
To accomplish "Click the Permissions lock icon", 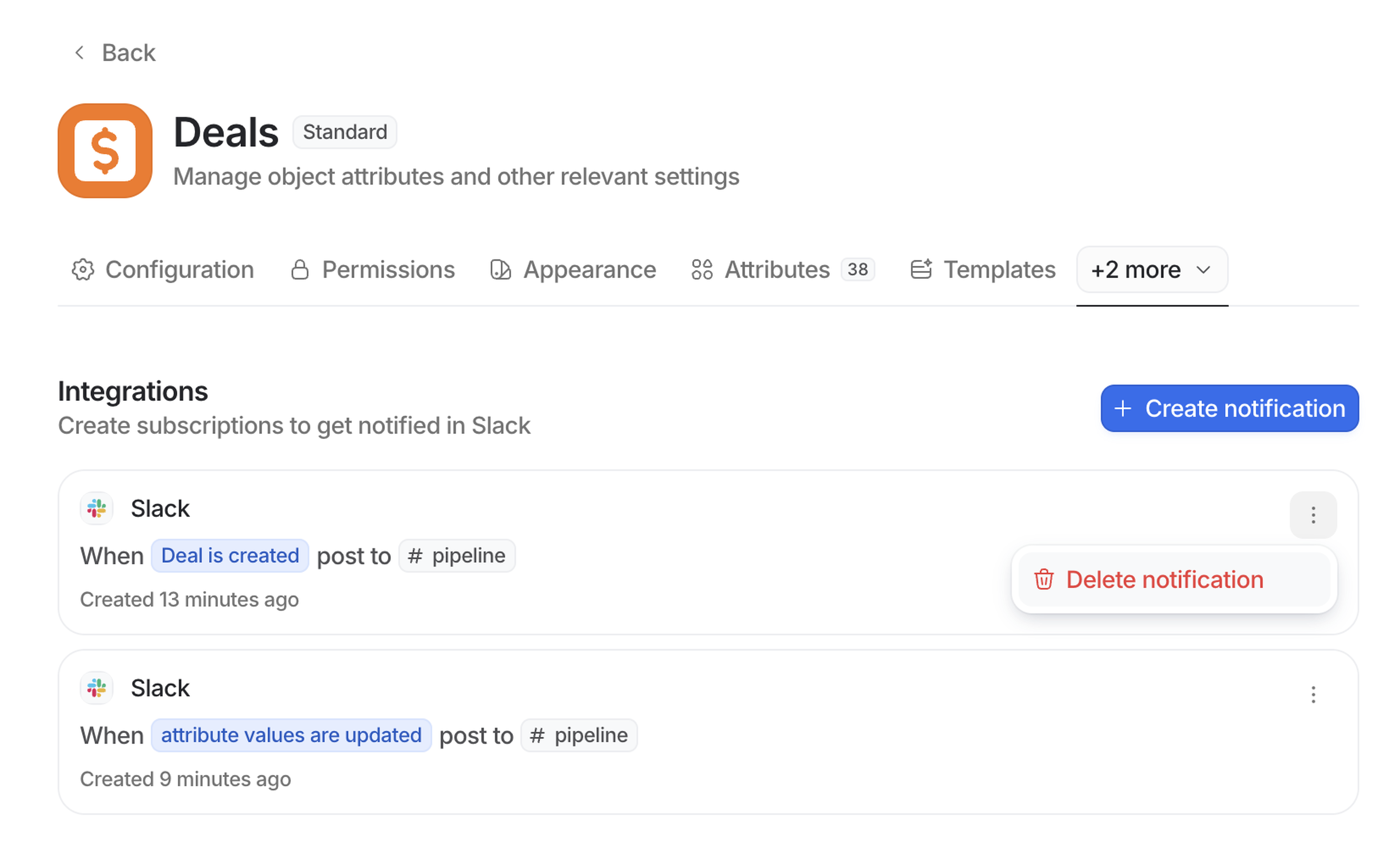I will click(x=300, y=270).
